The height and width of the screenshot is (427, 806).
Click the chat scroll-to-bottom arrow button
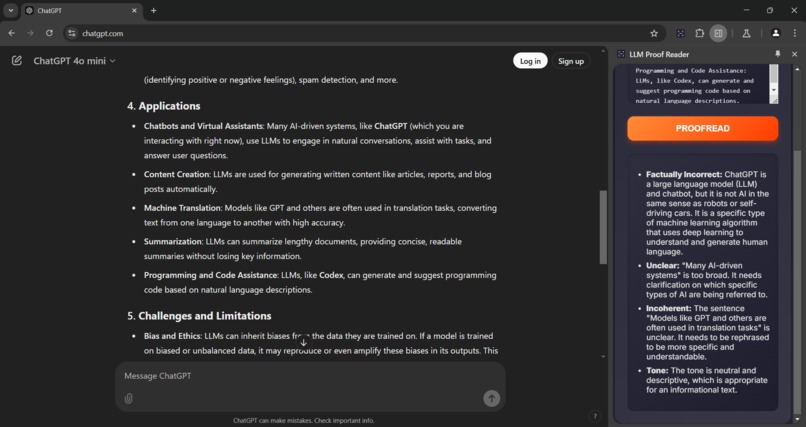[303, 342]
